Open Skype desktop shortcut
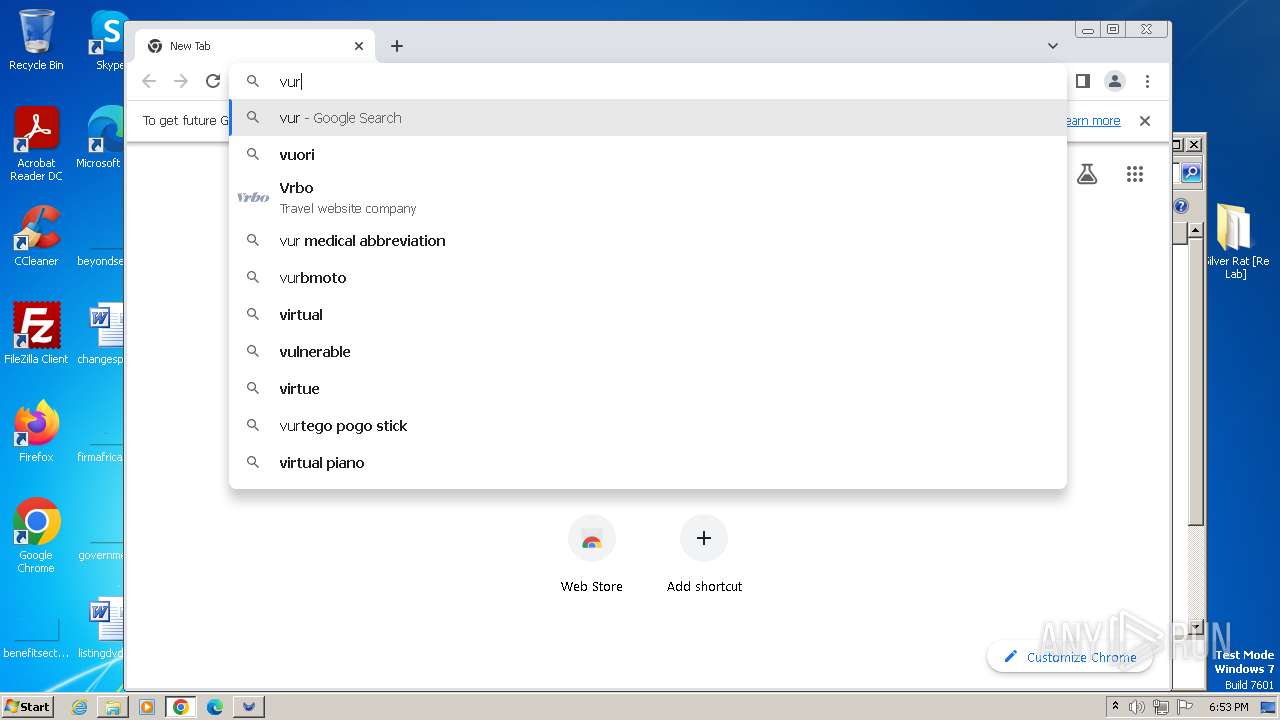The image size is (1280, 720). 108,40
